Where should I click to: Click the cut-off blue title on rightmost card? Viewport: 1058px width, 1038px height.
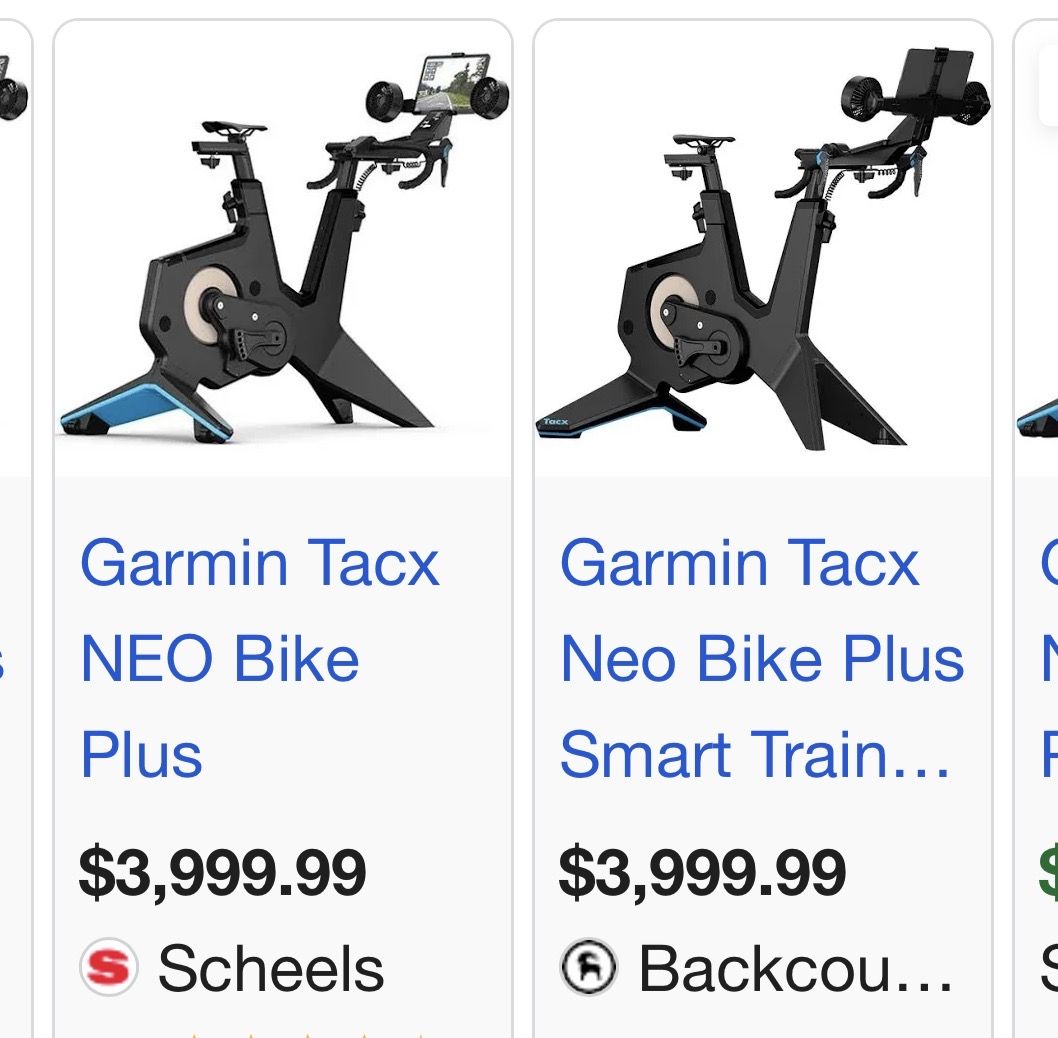pyautogui.click(x=1048, y=658)
